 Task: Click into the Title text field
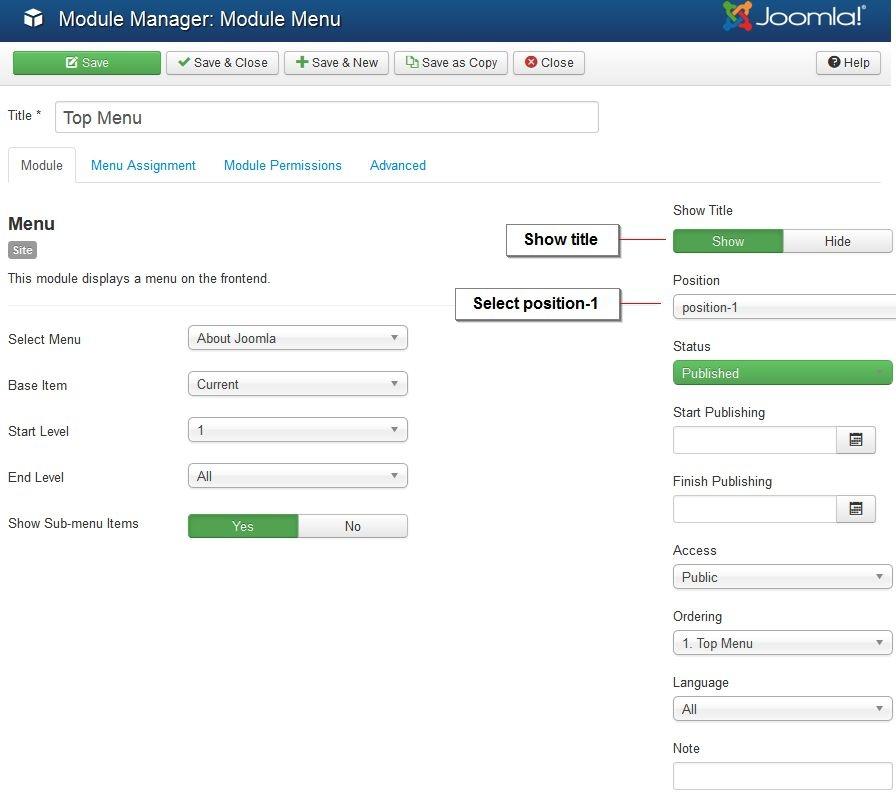click(x=326, y=117)
